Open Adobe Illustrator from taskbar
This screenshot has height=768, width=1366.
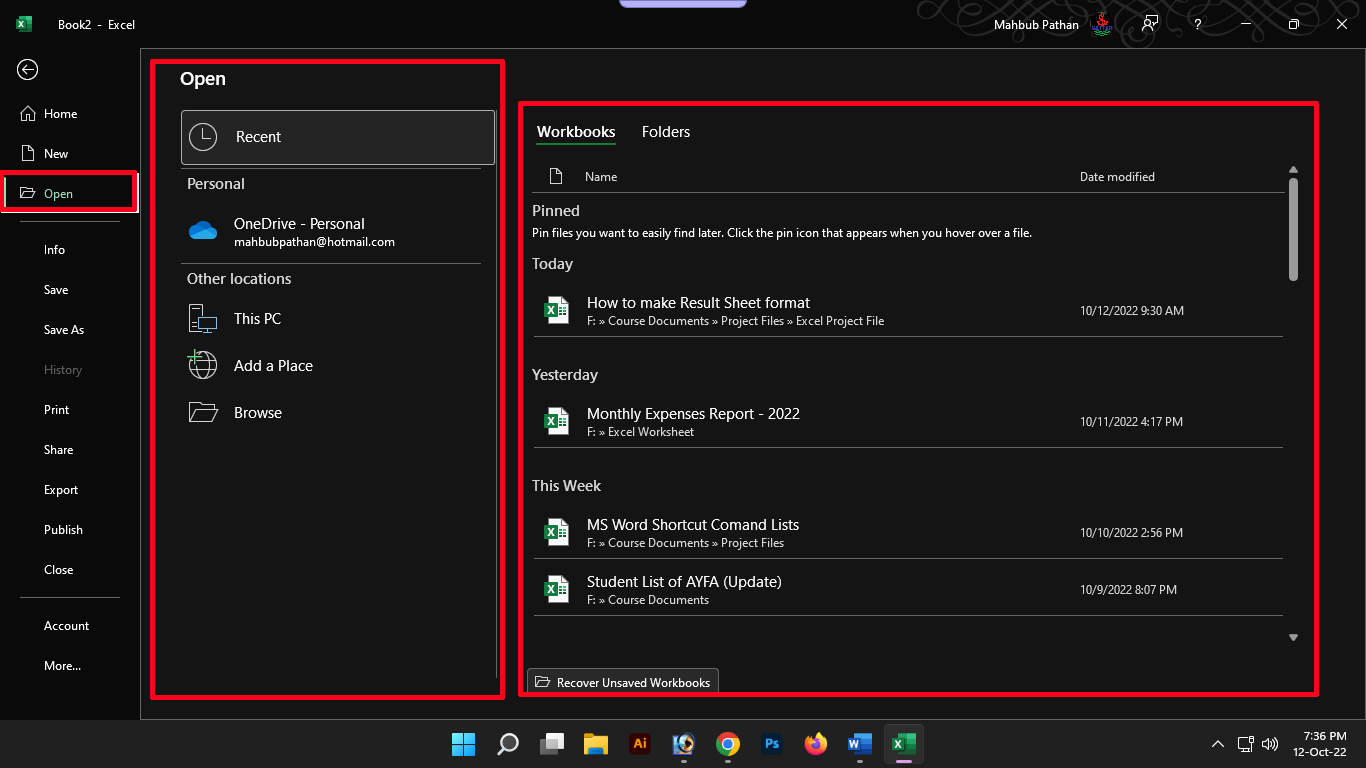[x=640, y=744]
